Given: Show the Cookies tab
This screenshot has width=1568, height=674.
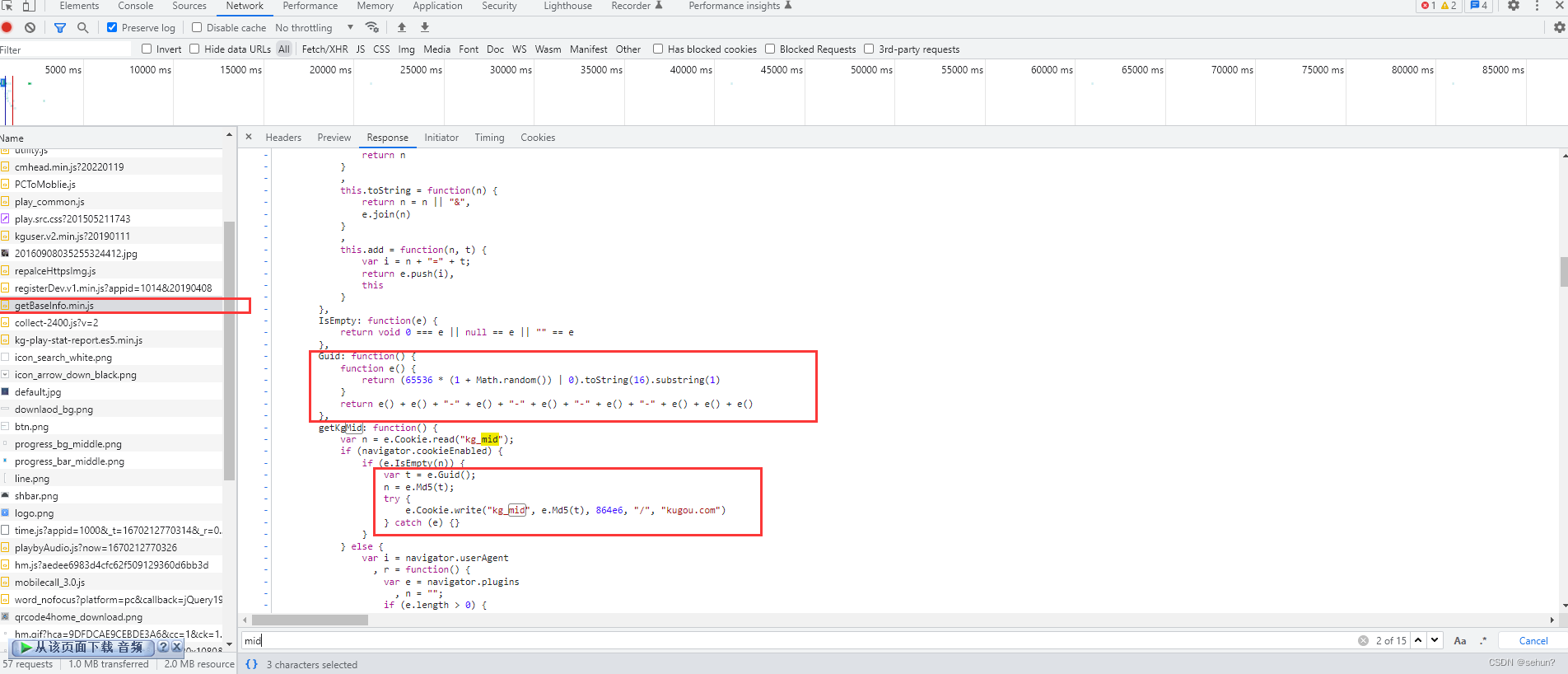Looking at the screenshot, I should click(538, 138).
